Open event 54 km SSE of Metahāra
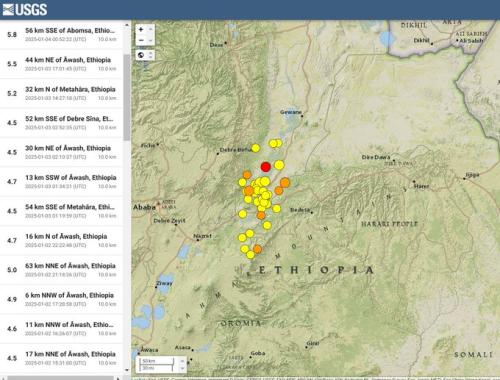Viewport: 500px width, 380px height. [x=62, y=211]
